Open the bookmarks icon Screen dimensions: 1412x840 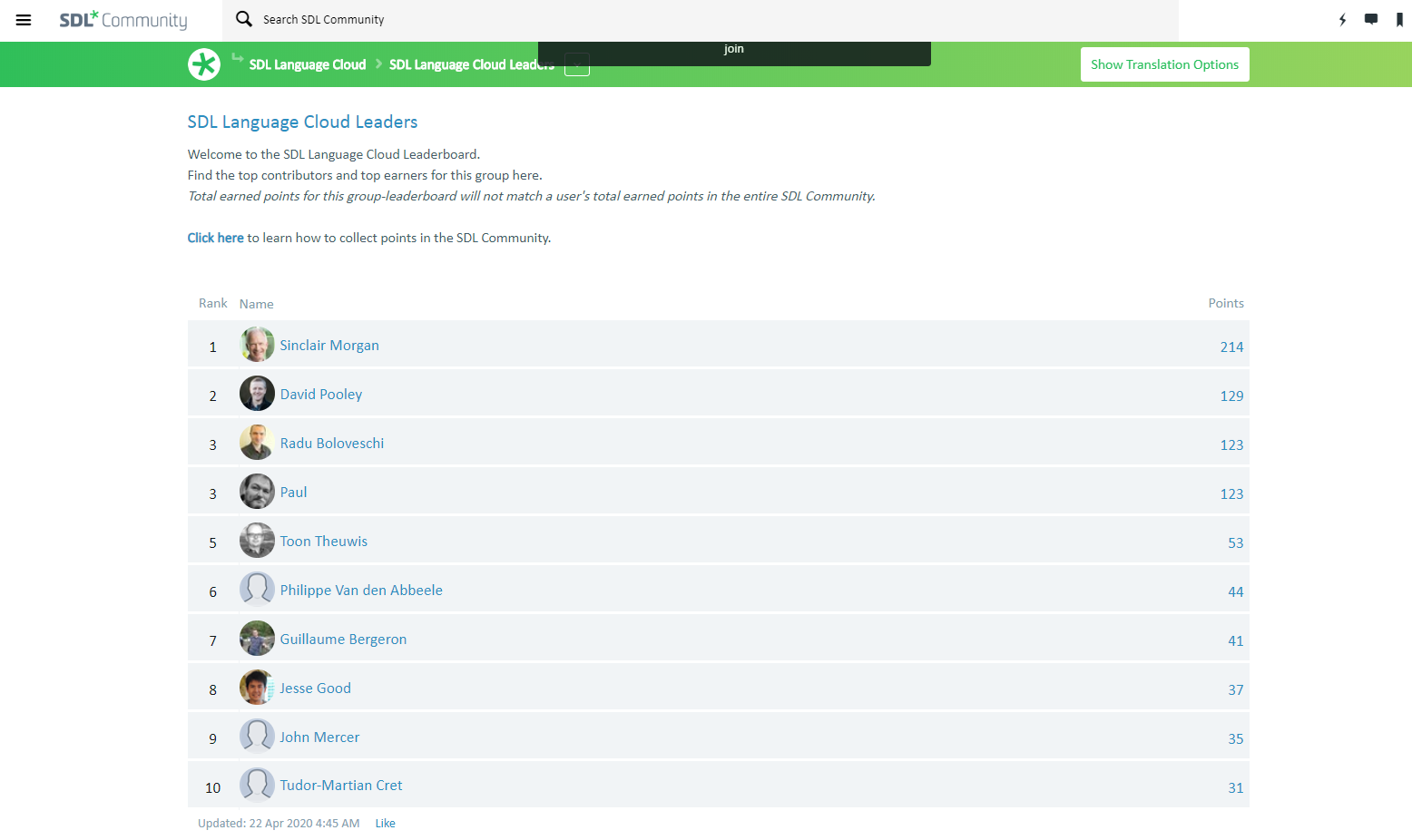[1399, 20]
